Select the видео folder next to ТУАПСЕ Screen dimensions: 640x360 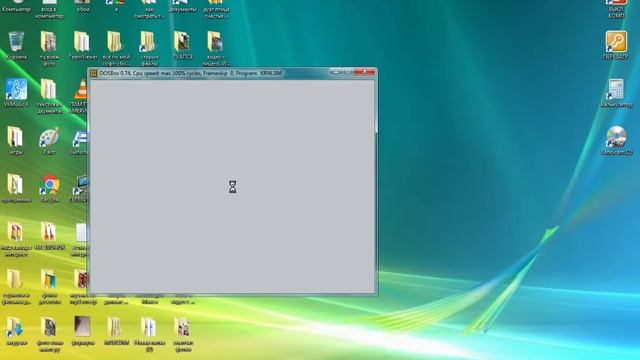click(215, 42)
